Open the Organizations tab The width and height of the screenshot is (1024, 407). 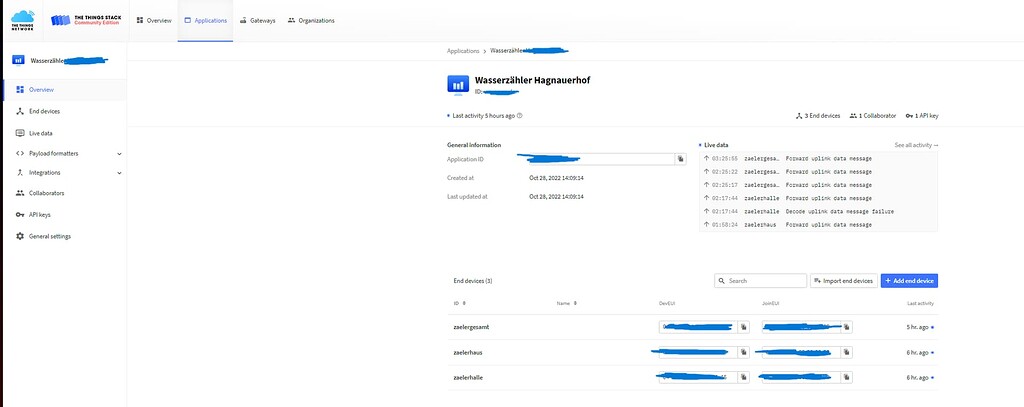click(310, 20)
